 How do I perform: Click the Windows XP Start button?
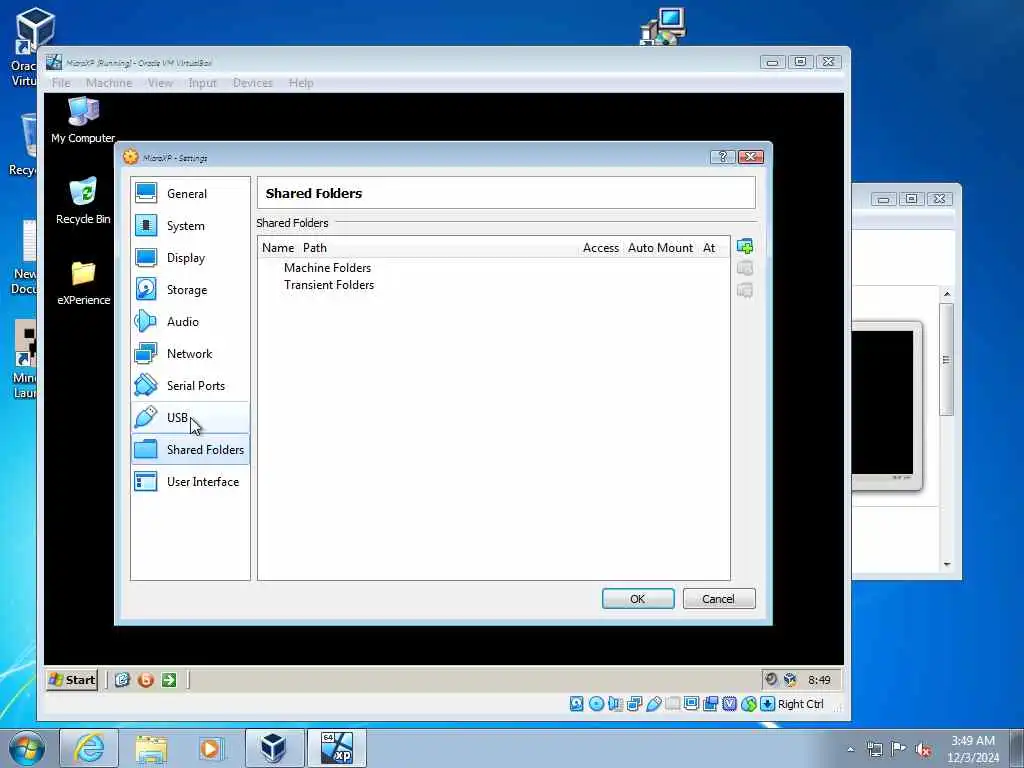pos(72,680)
